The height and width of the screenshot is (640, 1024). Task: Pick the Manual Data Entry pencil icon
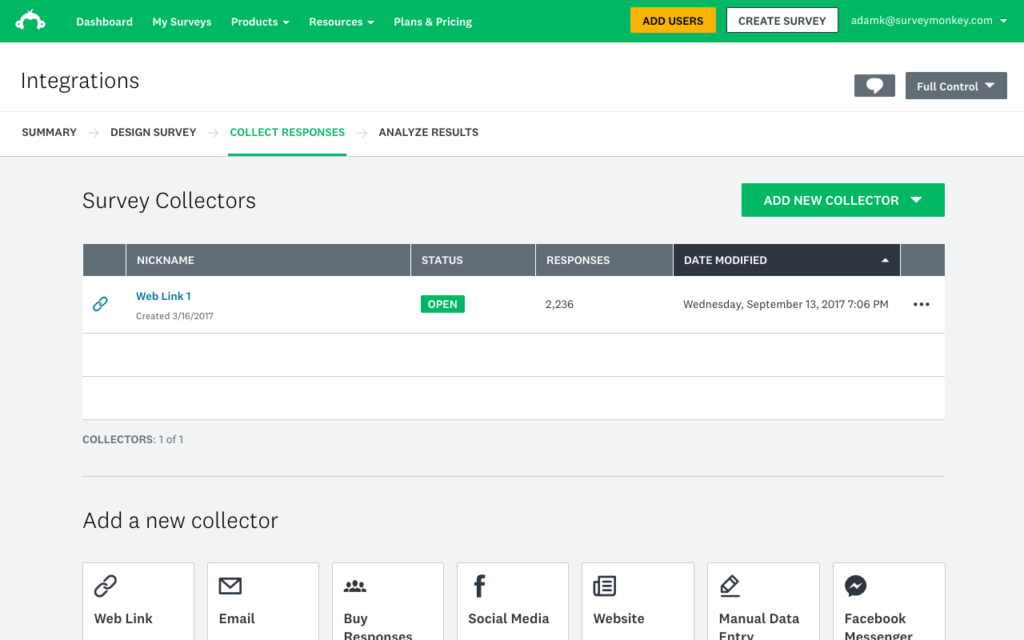coord(730,586)
